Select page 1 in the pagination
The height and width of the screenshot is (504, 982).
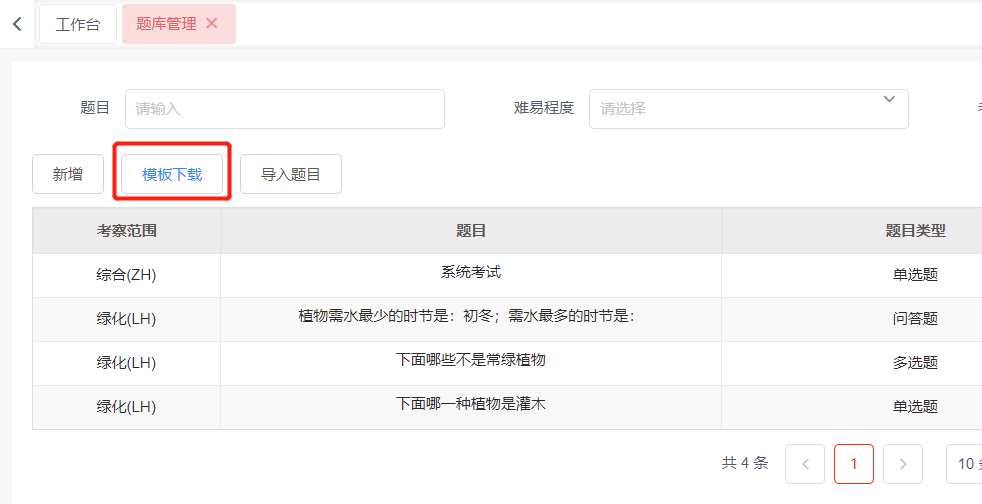pyautogui.click(x=854, y=464)
